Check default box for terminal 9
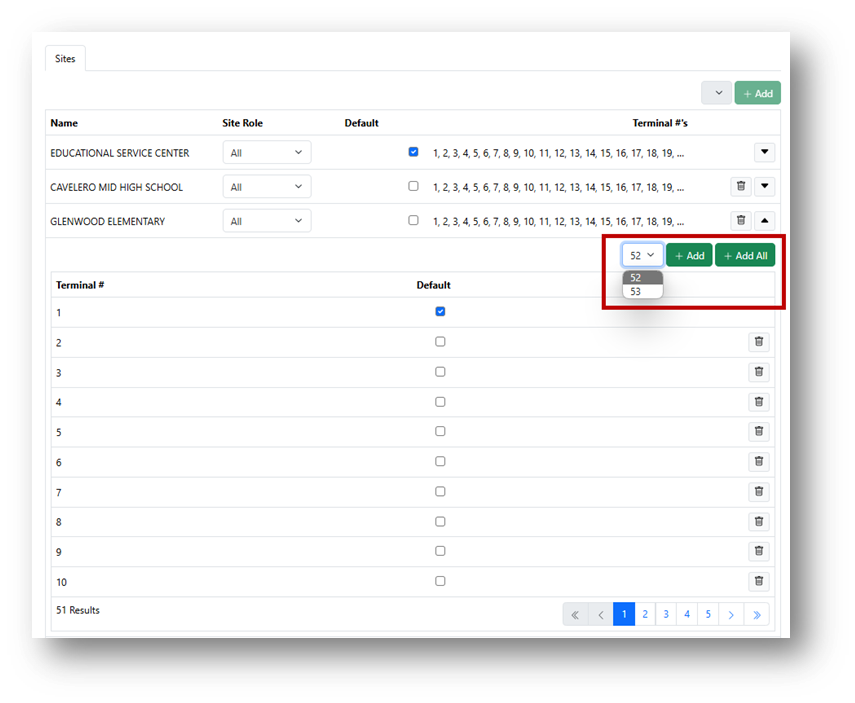Image resolution: width=855 pixels, height=703 pixels. pos(440,551)
